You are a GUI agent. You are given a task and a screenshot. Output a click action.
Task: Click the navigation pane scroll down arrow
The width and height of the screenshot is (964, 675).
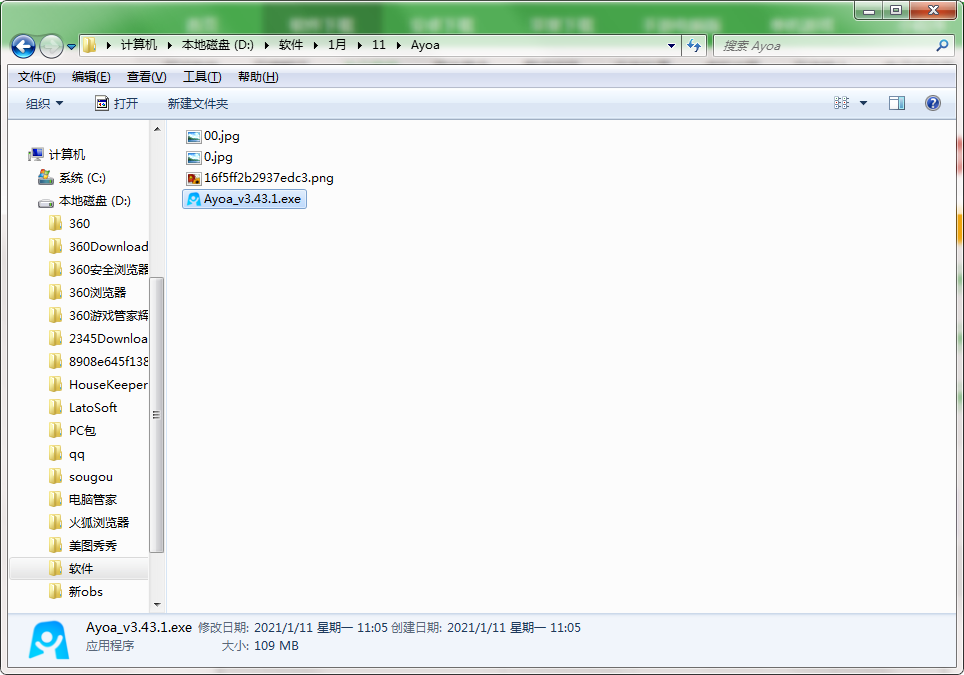pyautogui.click(x=157, y=604)
